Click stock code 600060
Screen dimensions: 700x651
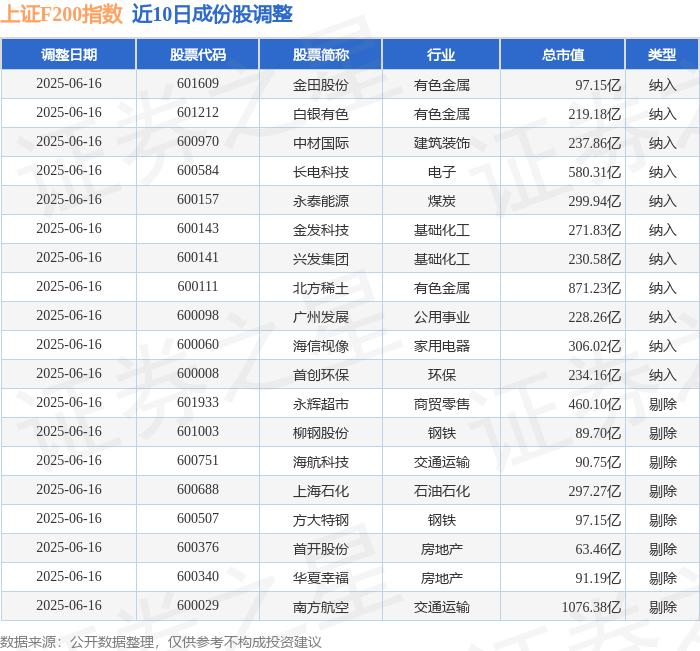(198, 345)
